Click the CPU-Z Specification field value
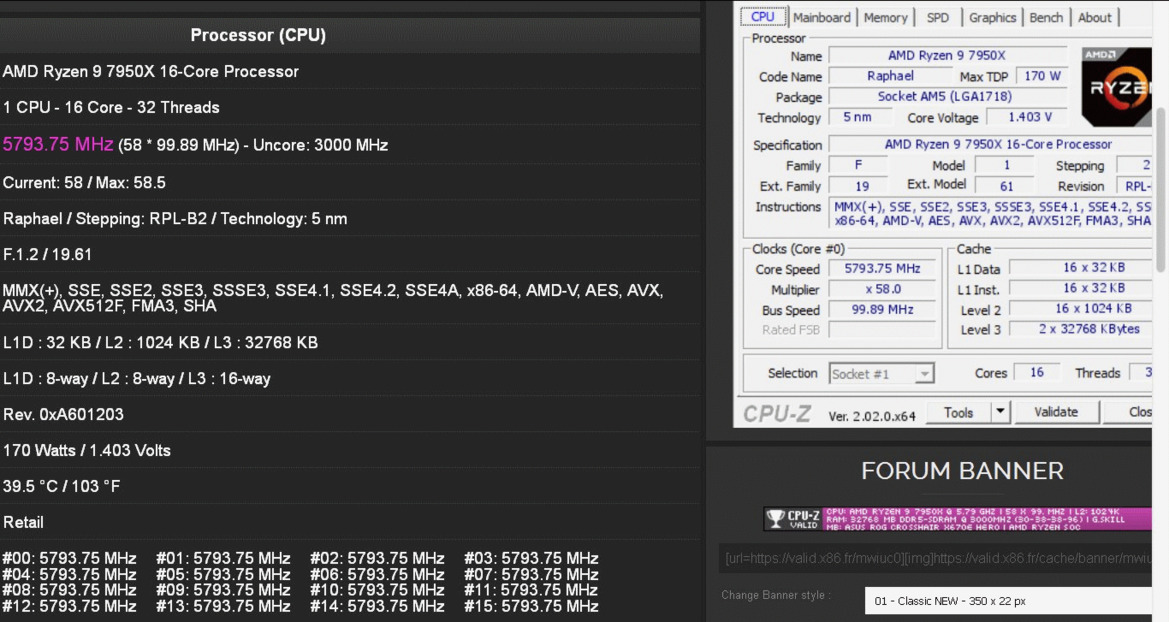The height and width of the screenshot is (622, 1169). (x=991, y=144)
